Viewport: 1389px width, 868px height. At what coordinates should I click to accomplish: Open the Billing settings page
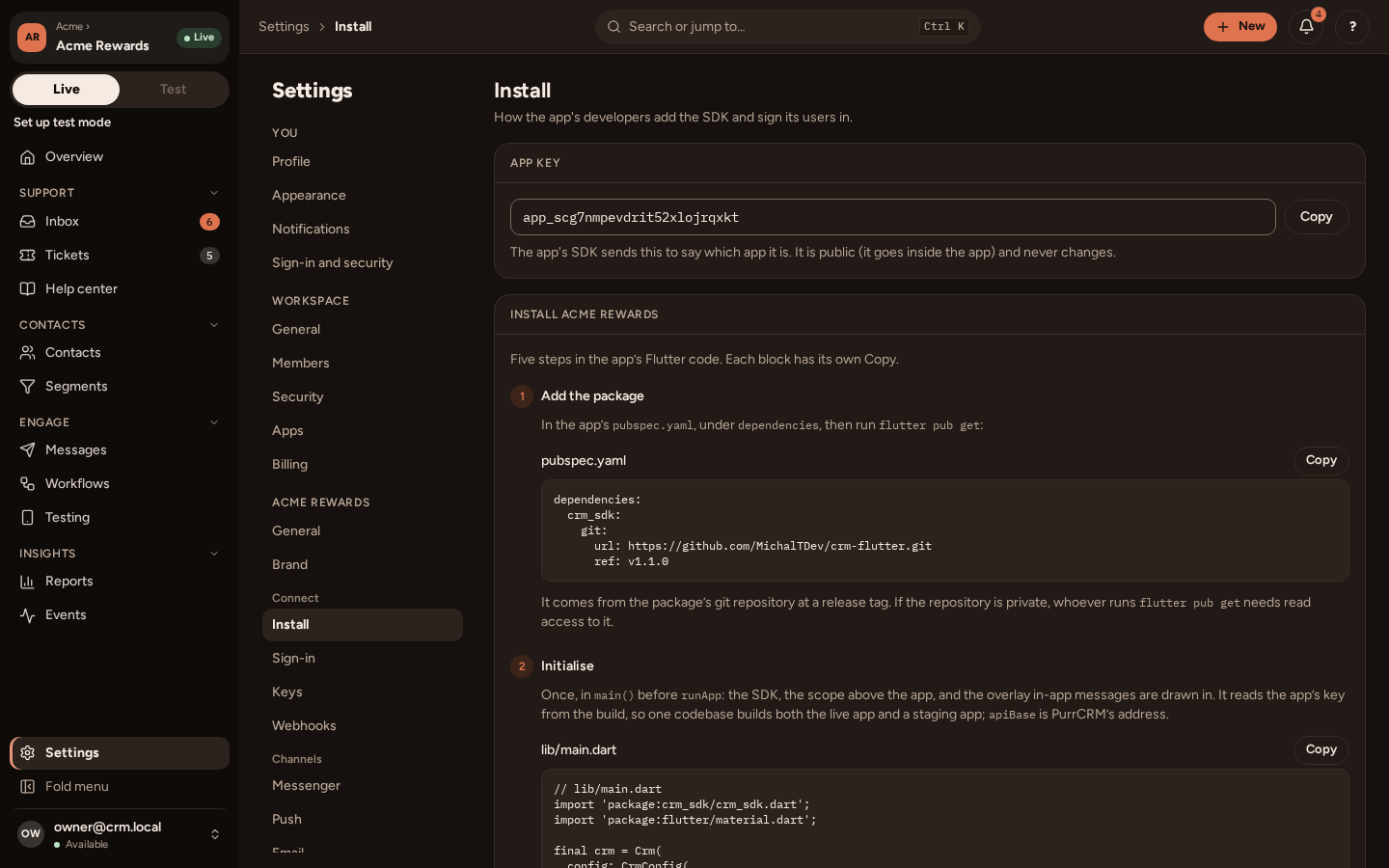point(363,465)
